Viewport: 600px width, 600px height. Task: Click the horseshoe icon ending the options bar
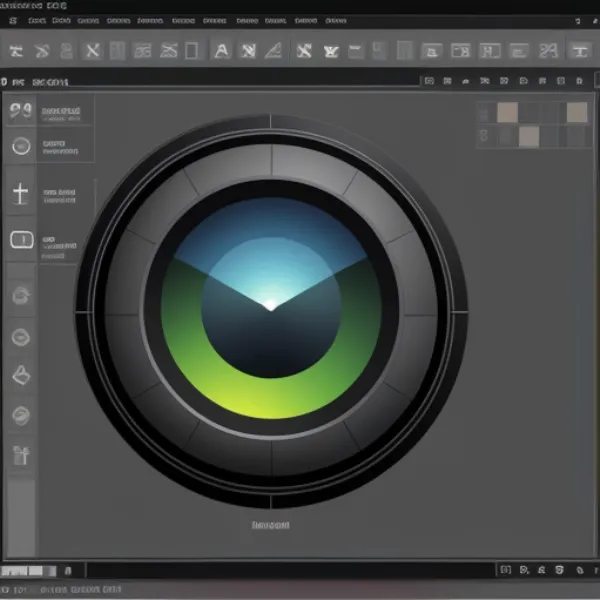(579, 81)
